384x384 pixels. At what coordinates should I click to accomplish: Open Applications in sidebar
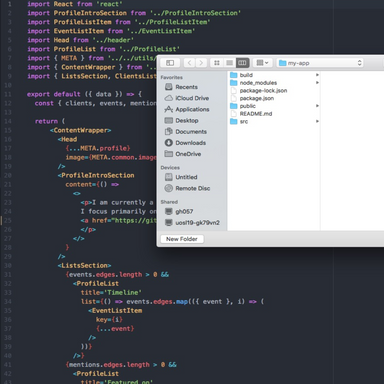(x=192, y=109)
